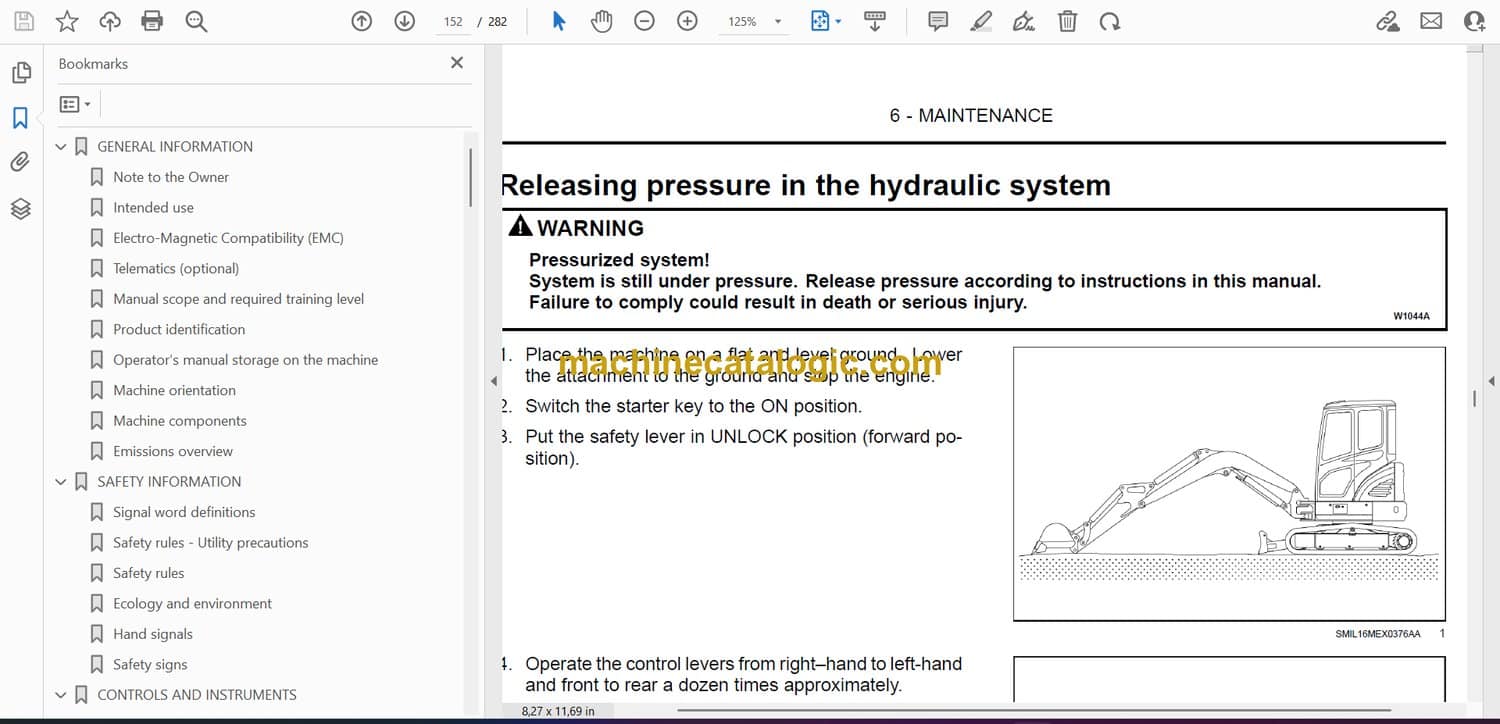Go to next page arrow

[x=404, y=21]
